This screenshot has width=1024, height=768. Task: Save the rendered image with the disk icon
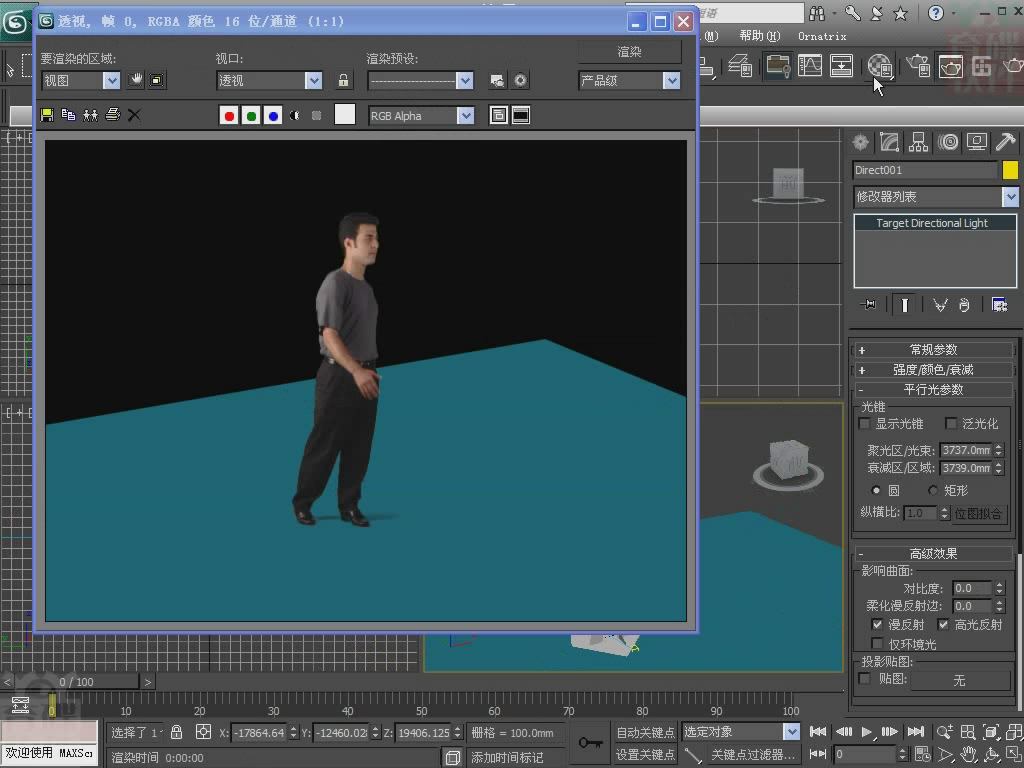(x=47, y=115)
